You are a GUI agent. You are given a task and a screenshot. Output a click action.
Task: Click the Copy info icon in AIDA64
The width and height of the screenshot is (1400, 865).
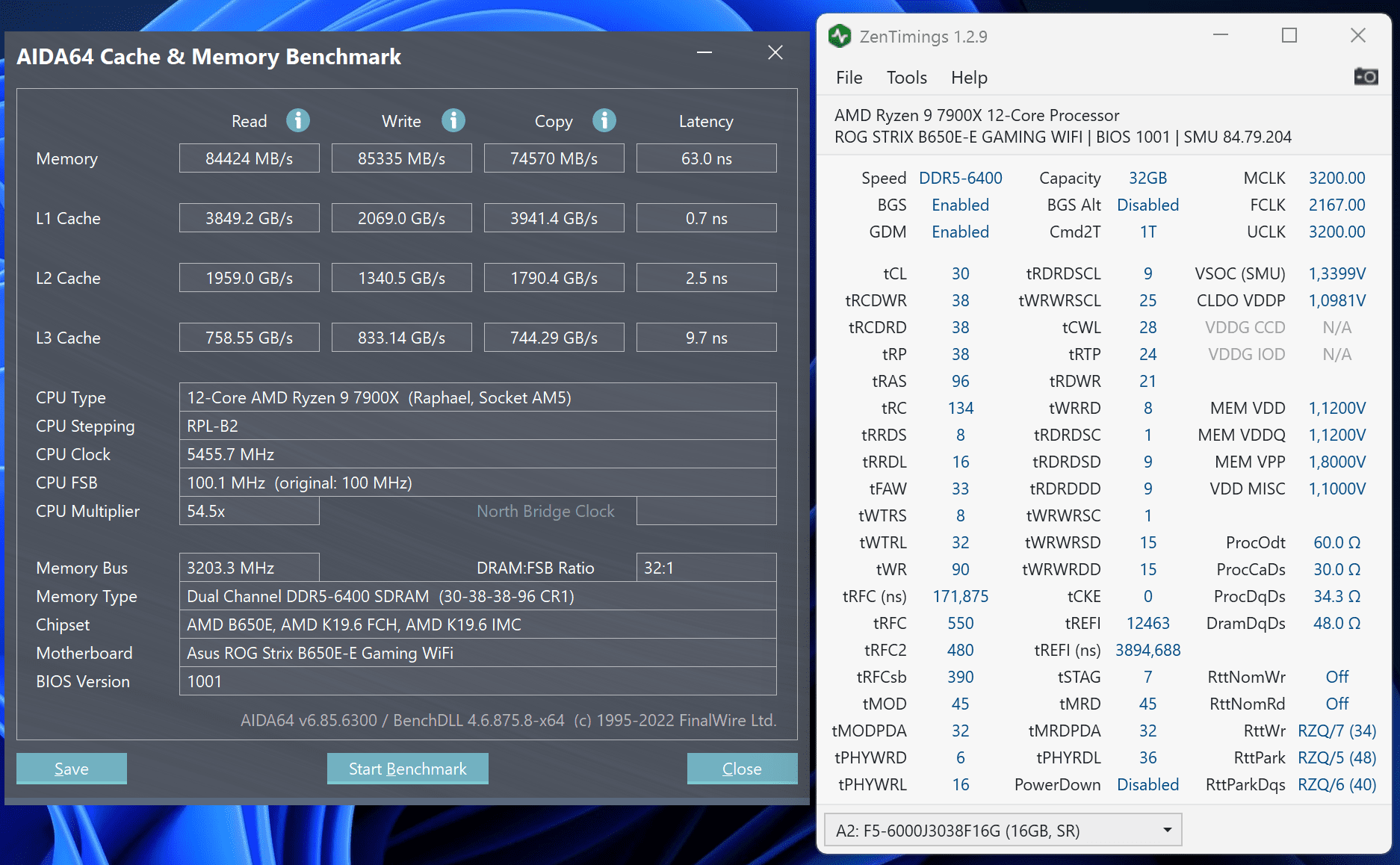coord(604,120)
